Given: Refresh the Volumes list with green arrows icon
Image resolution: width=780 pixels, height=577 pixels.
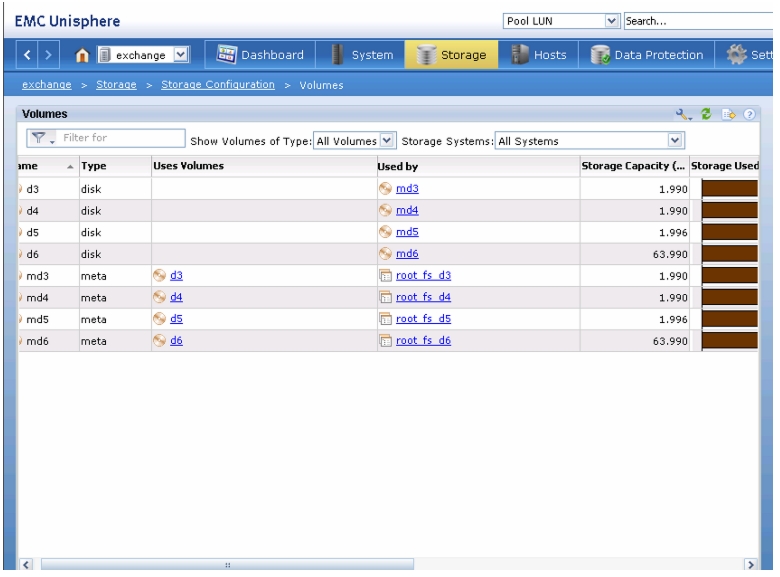Looking at the screenshot, I should coord(706,114).
